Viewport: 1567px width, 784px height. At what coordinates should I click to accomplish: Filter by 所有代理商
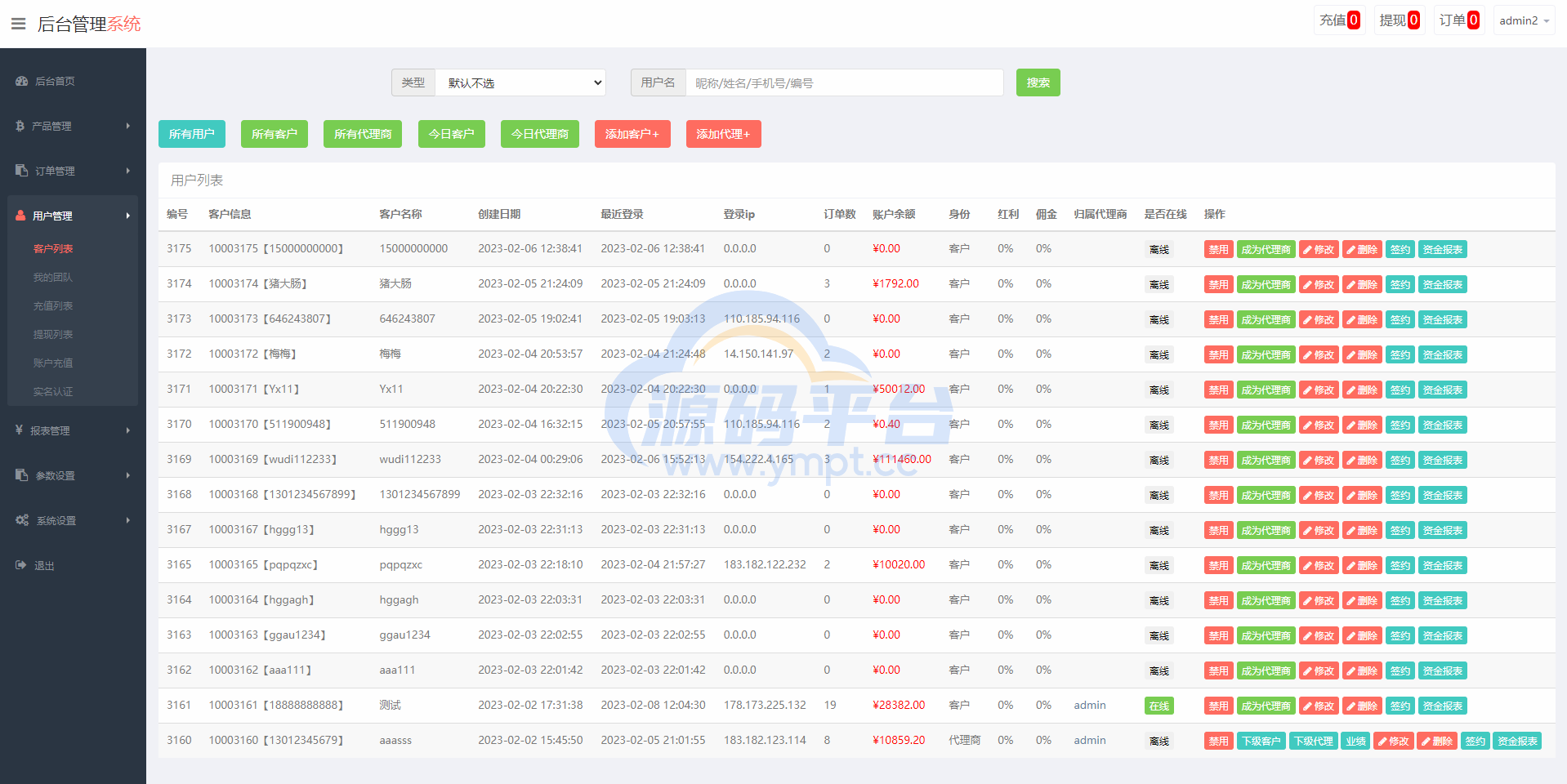click(x=363, y=134)
